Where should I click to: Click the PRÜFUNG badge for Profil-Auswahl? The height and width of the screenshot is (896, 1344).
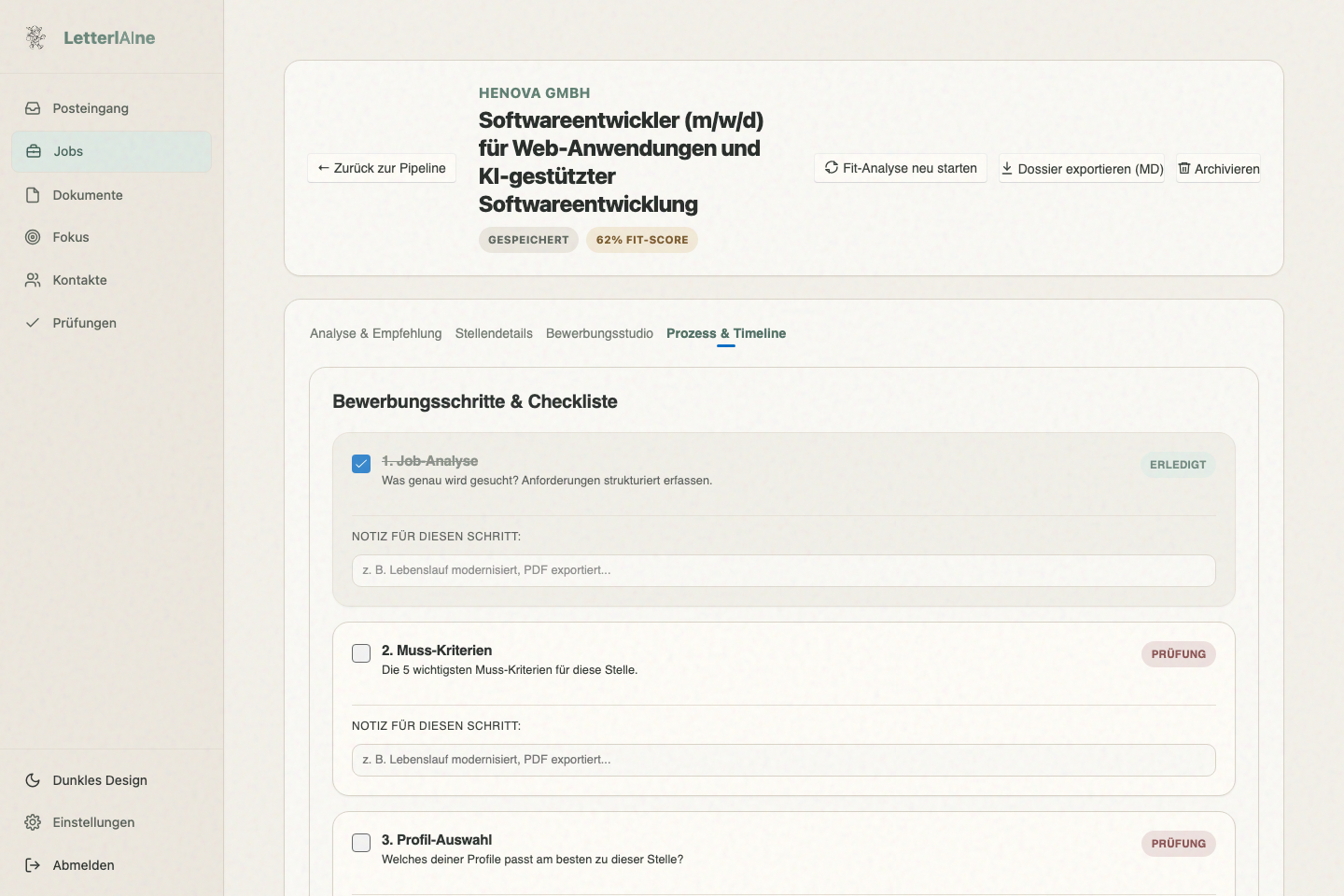[1179, 844]
